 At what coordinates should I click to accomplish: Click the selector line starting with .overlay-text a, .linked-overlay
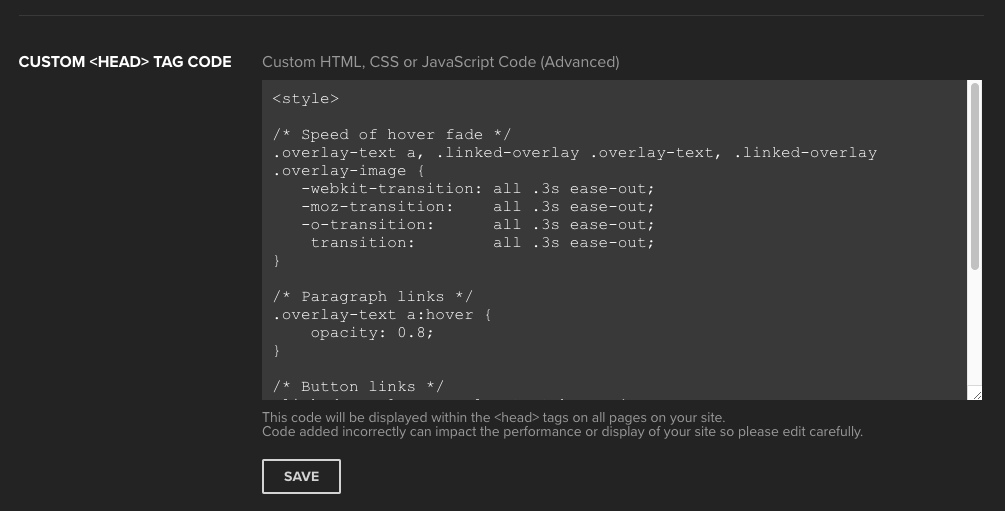pyautogui.click(x=575, y=153)
